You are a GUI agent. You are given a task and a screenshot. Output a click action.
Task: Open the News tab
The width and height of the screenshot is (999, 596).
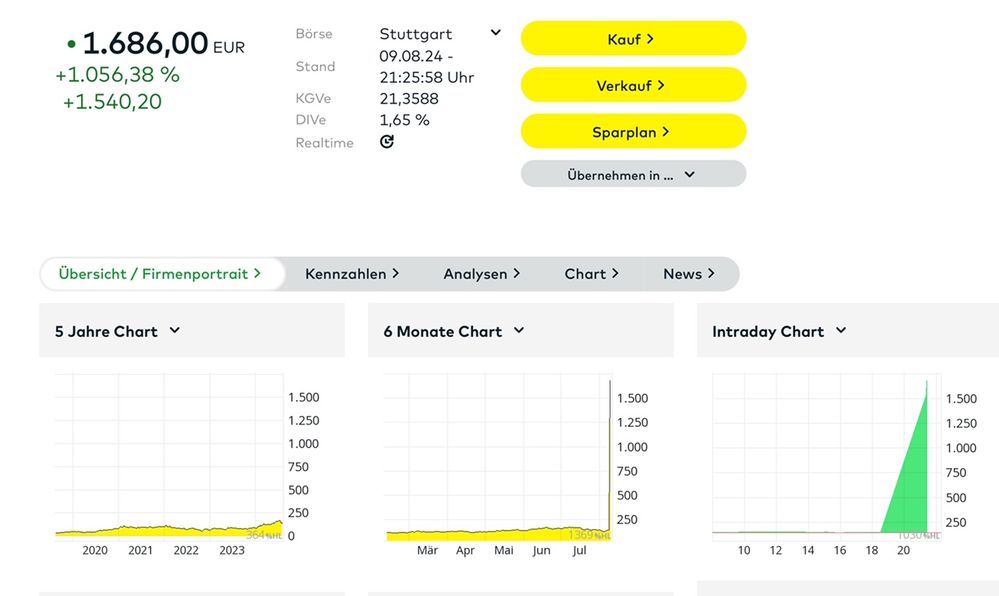(x=689, y=274)
